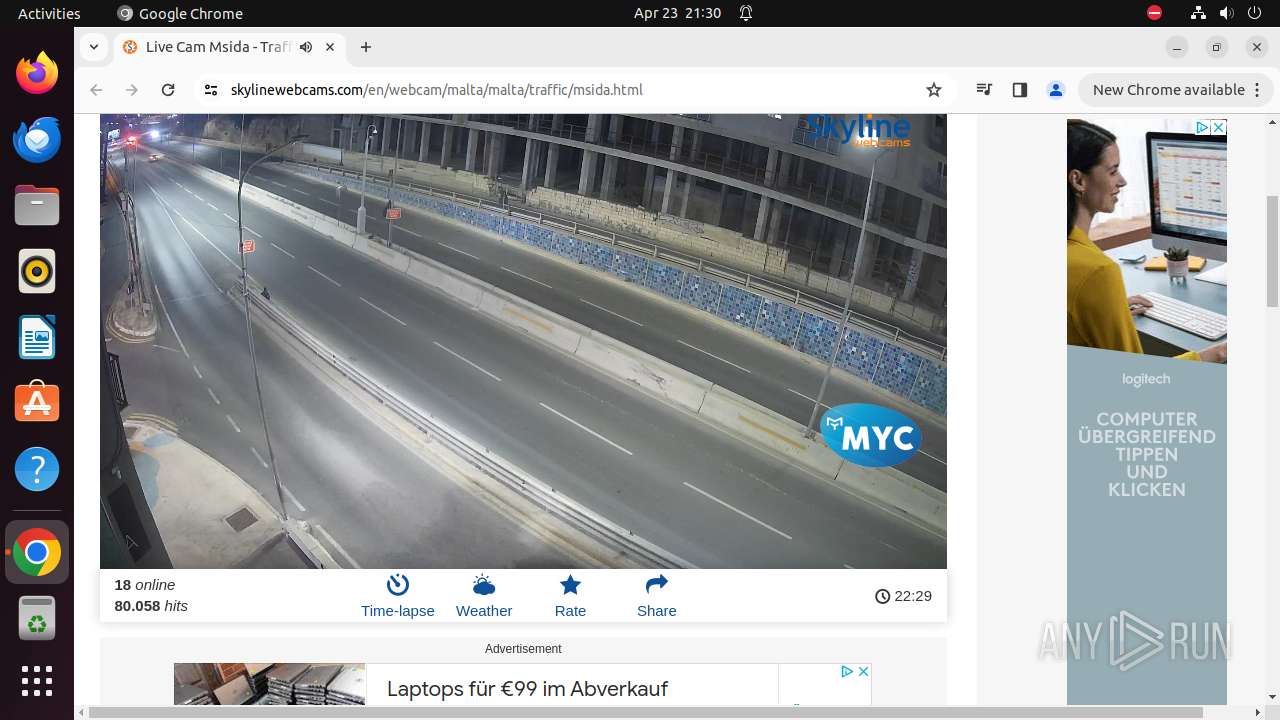Open AdChoices info on bottom banner

(x=846, y=671)
